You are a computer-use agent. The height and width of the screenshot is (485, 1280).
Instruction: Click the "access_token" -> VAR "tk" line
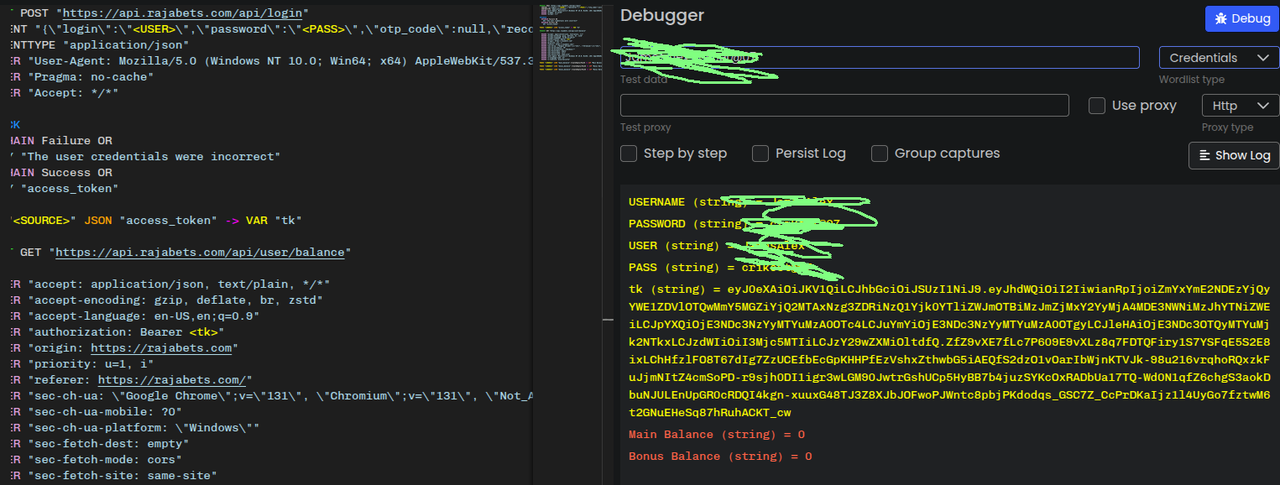pos(155,220)
